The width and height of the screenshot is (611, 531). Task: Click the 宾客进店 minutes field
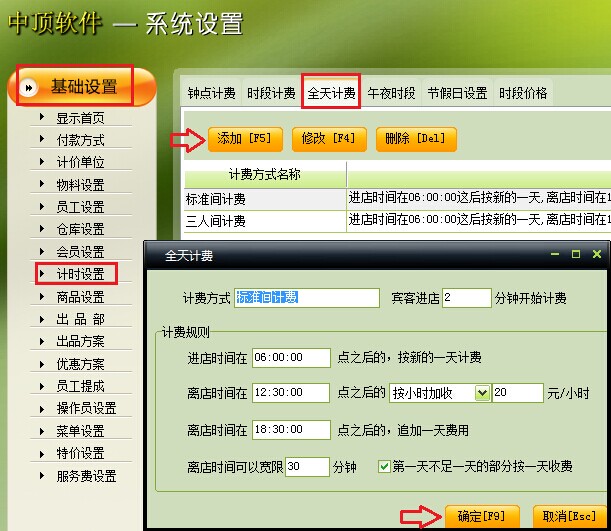[466, 298]
